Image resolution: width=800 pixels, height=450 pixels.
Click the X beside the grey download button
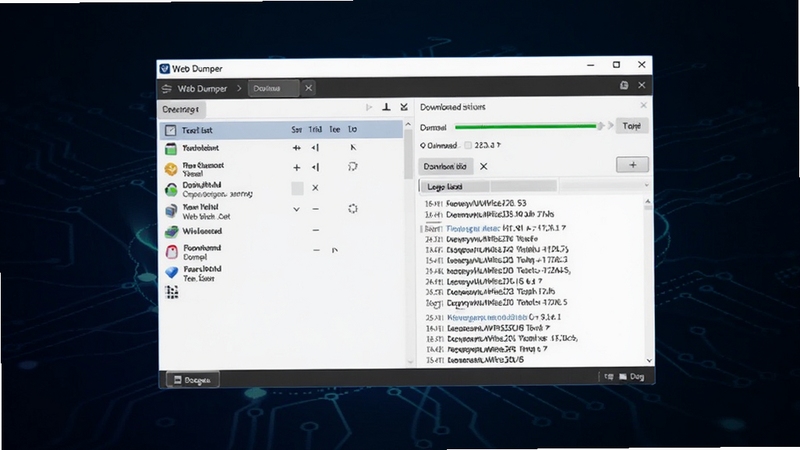pos(484,166)
